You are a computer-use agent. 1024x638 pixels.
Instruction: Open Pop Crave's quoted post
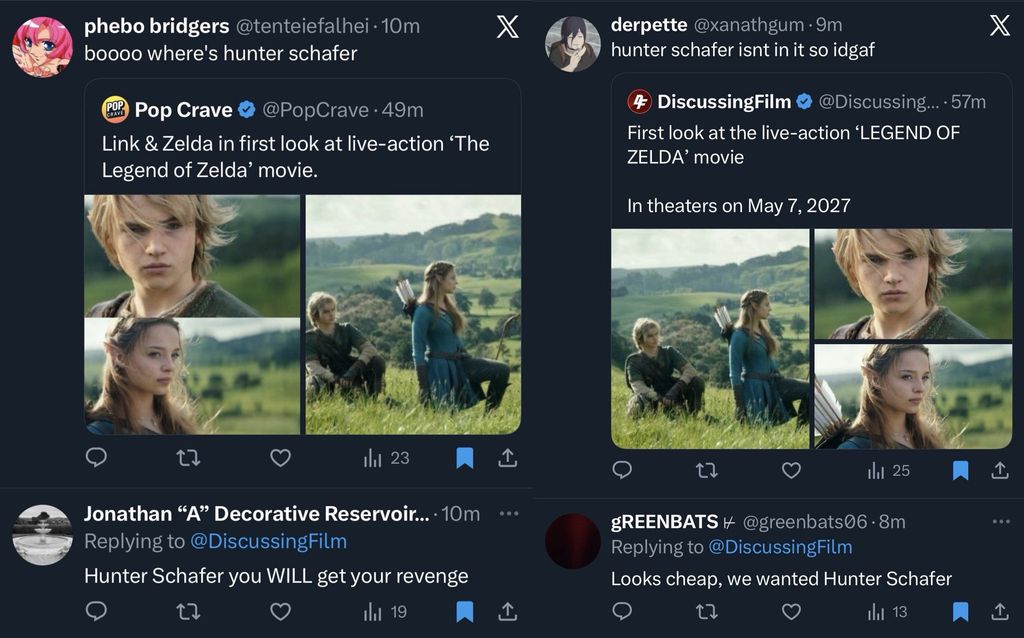click(300, 144)
